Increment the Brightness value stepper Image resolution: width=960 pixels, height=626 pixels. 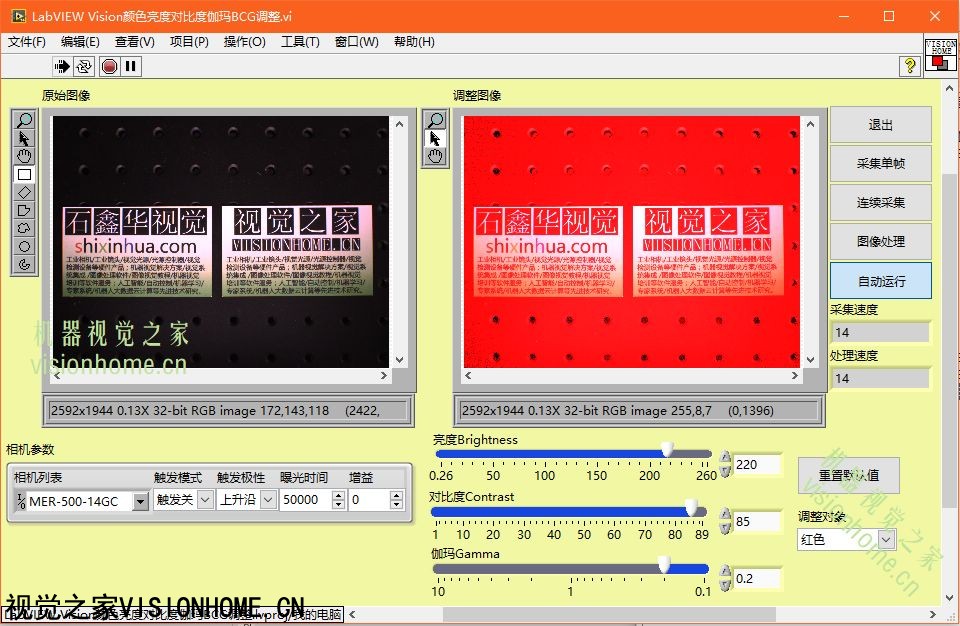pos(726,457)
